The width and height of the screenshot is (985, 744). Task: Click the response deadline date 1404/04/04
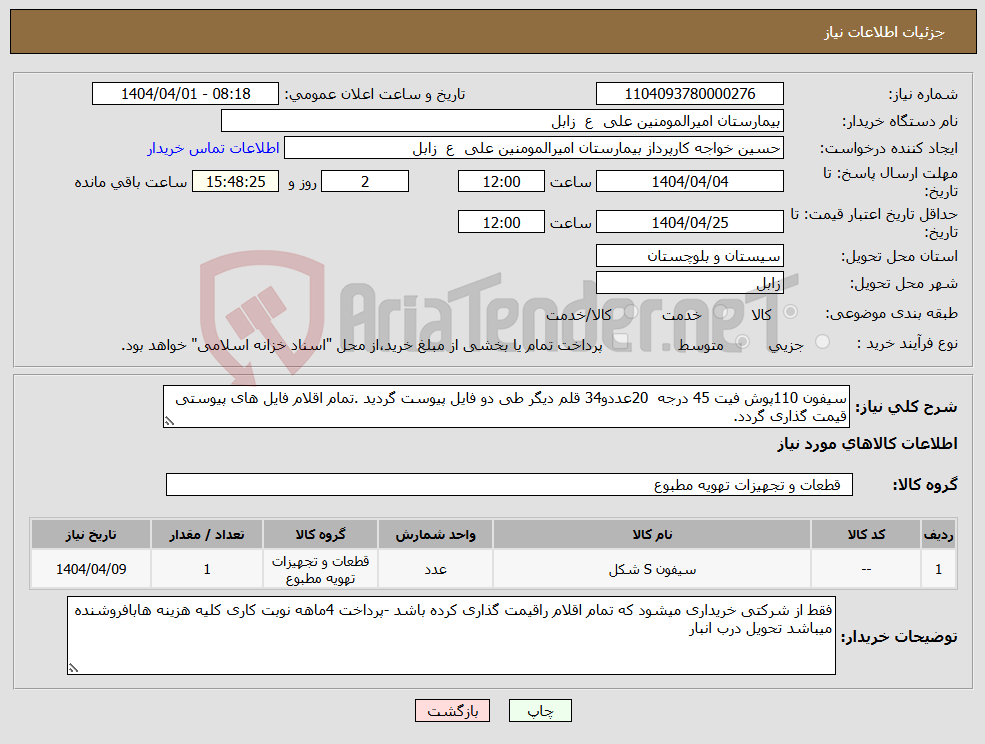[690, 182]
